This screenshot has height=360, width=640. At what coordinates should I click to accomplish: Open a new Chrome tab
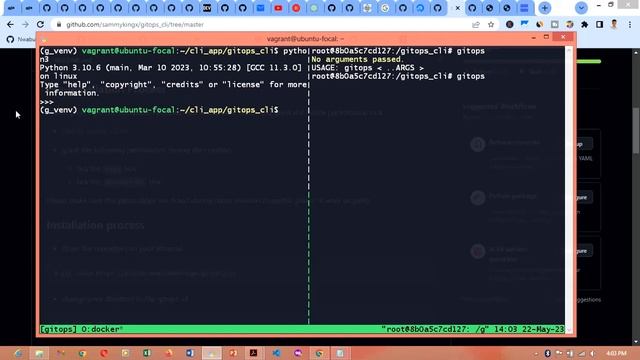coord(544,8)
